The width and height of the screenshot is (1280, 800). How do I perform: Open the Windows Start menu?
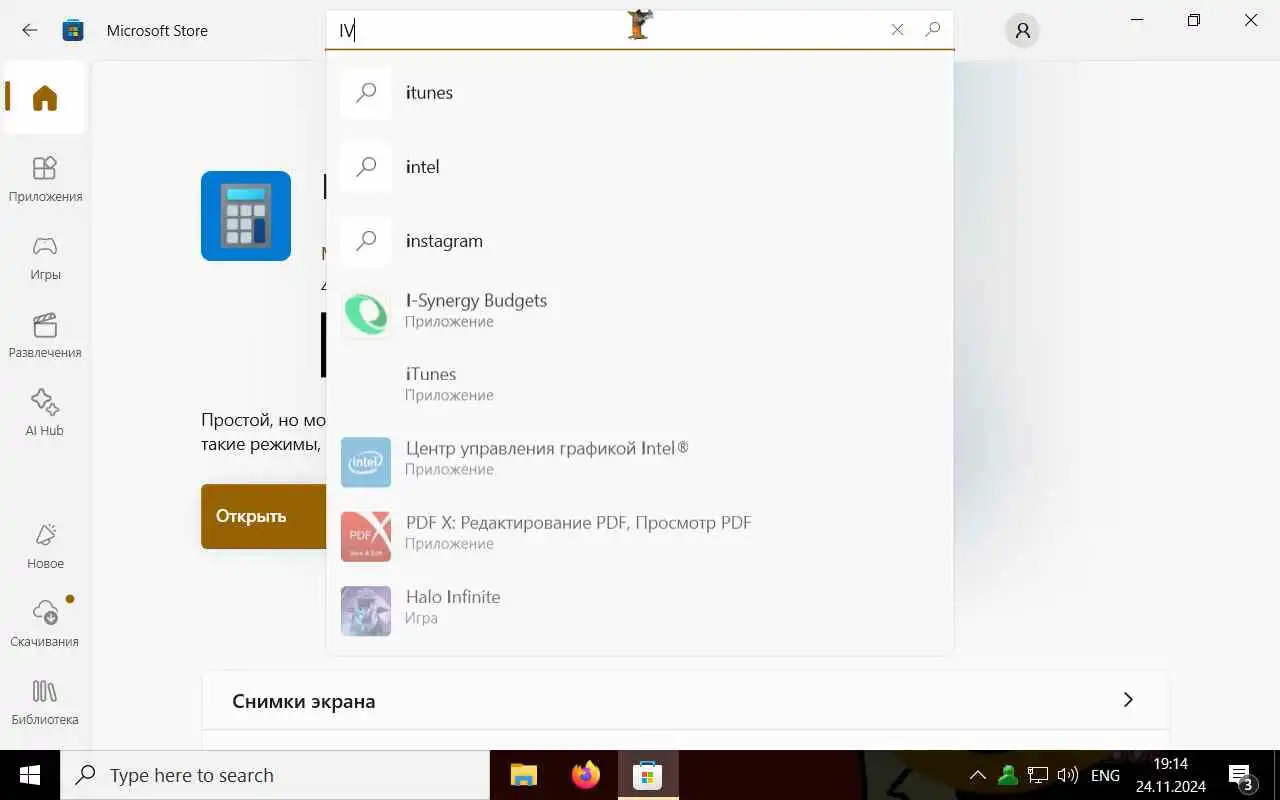(x=30, y=775)
